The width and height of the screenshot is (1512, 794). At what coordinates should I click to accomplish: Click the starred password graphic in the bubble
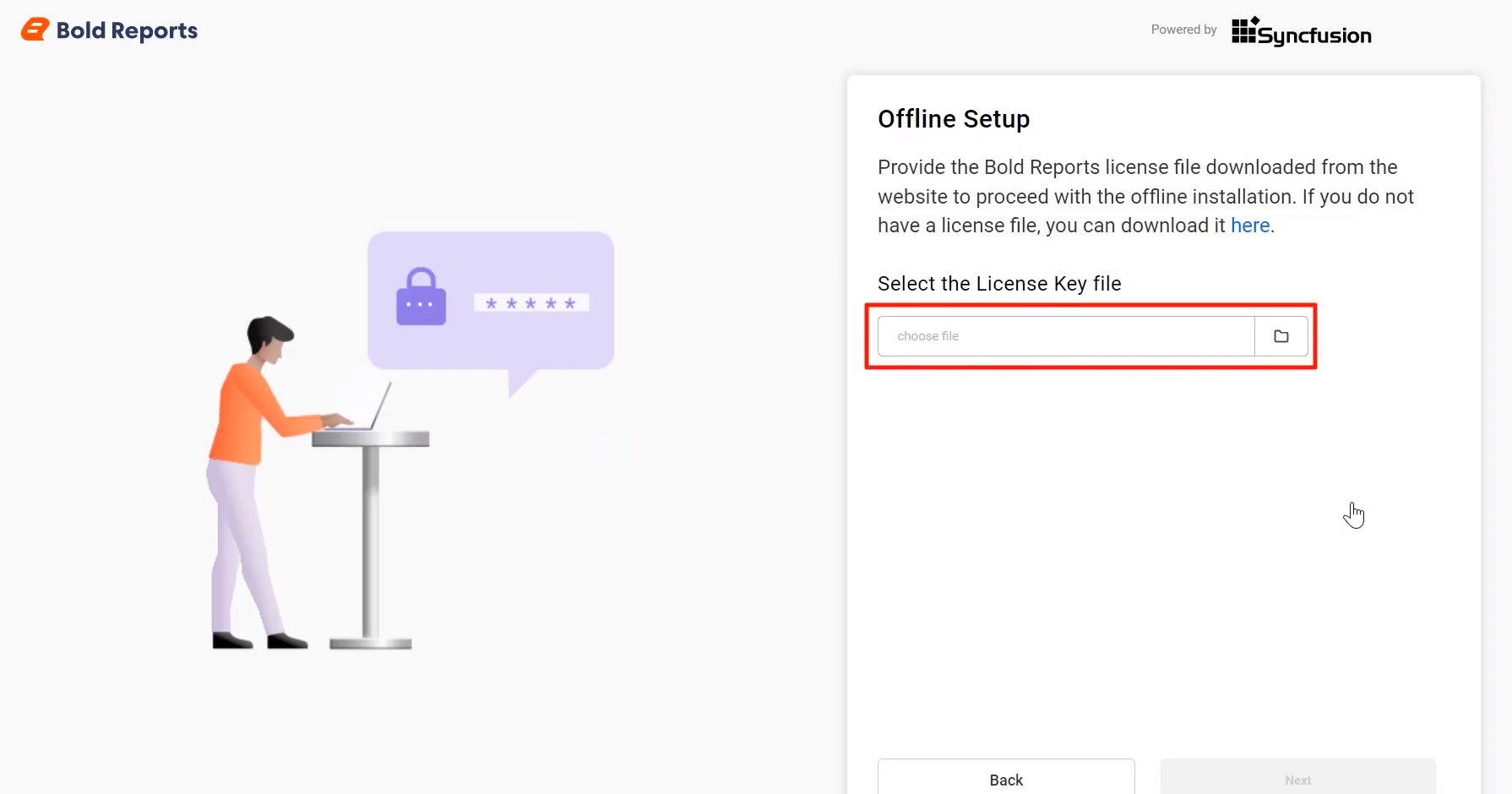pos(531,302)
